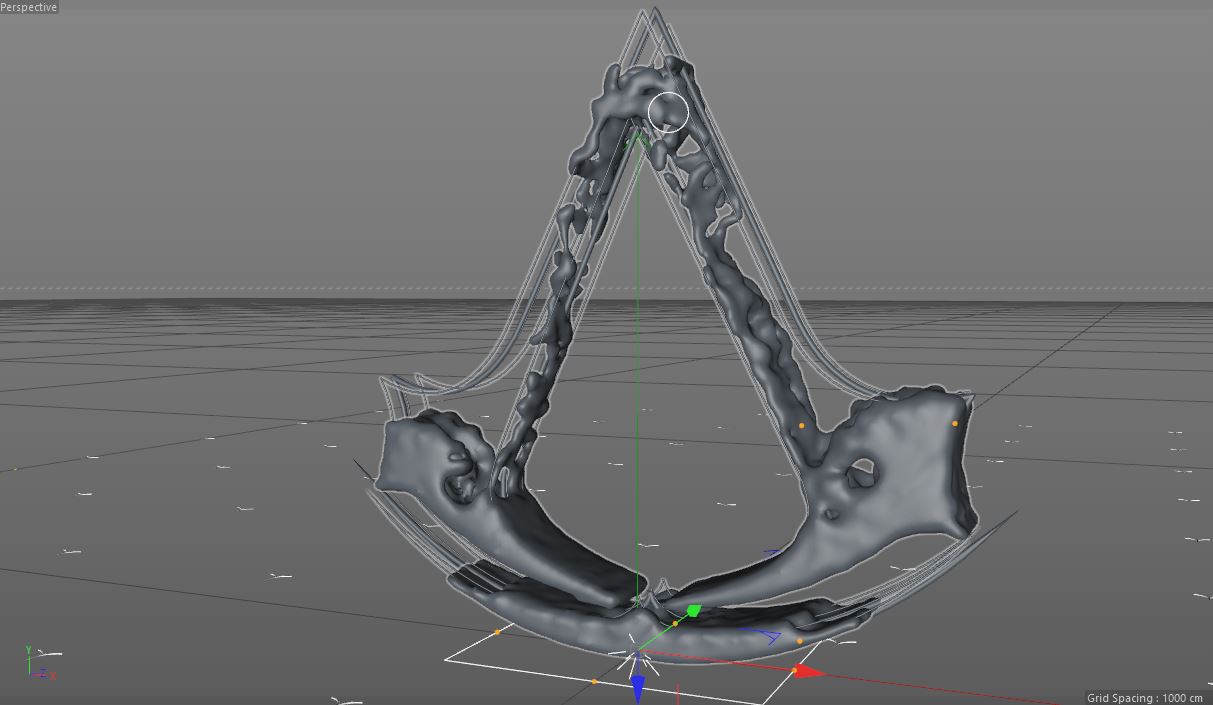
Task: Select the blue Z-axis arrow handle
Action: click(x=637, y=688)
